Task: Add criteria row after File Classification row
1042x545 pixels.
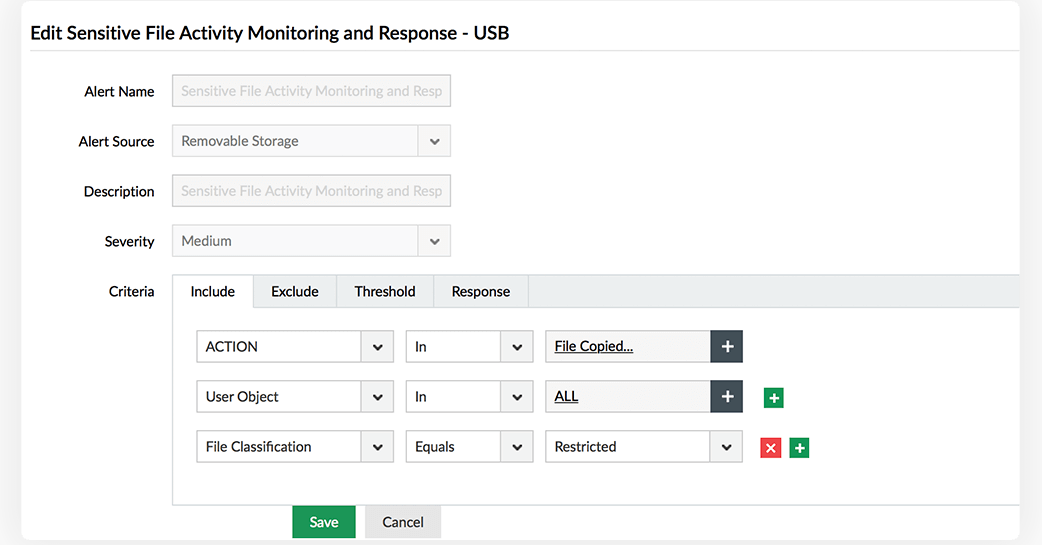Action: (x=799, y=448)
